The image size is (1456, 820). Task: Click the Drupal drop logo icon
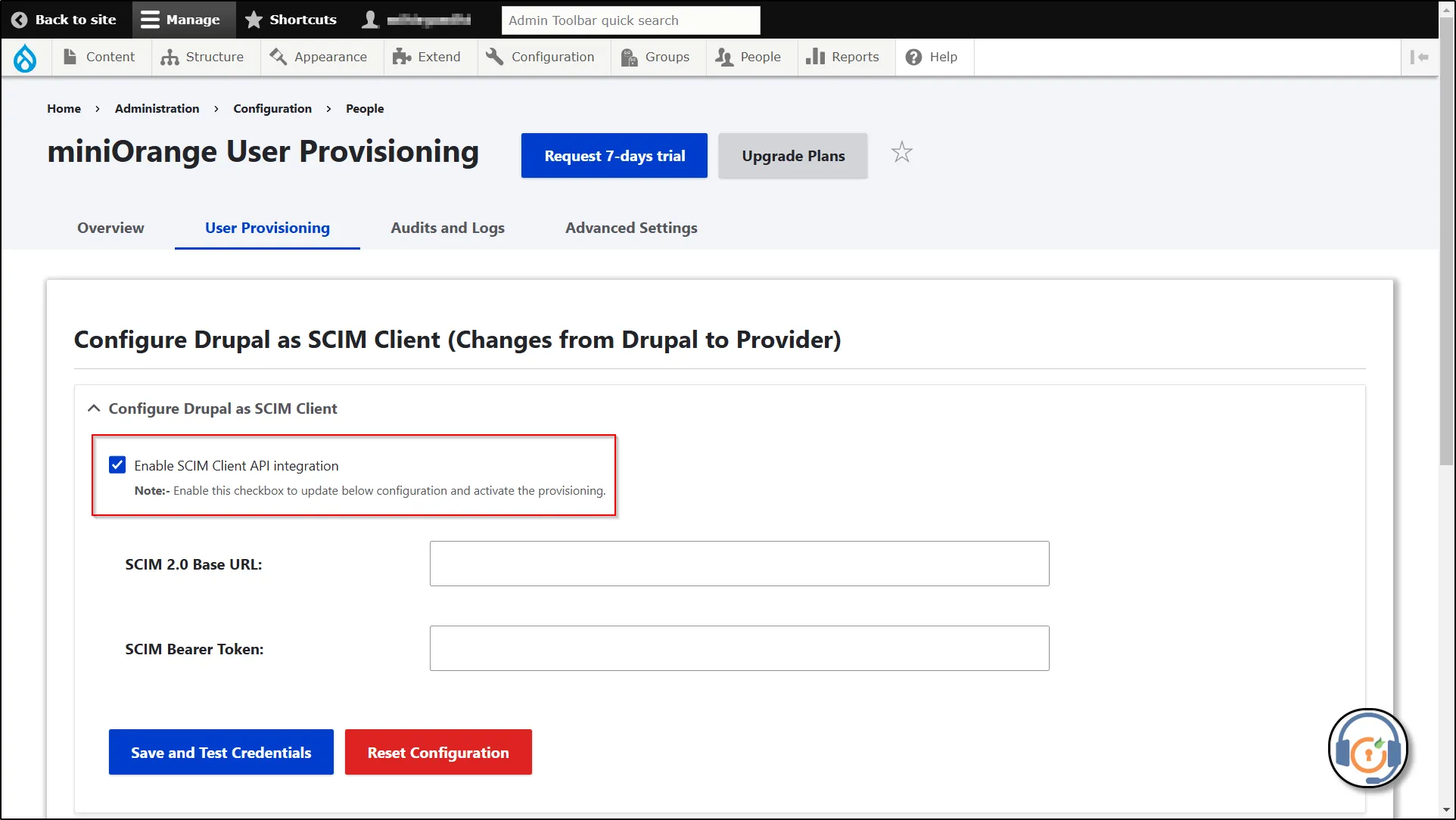(x=25, y=57)
